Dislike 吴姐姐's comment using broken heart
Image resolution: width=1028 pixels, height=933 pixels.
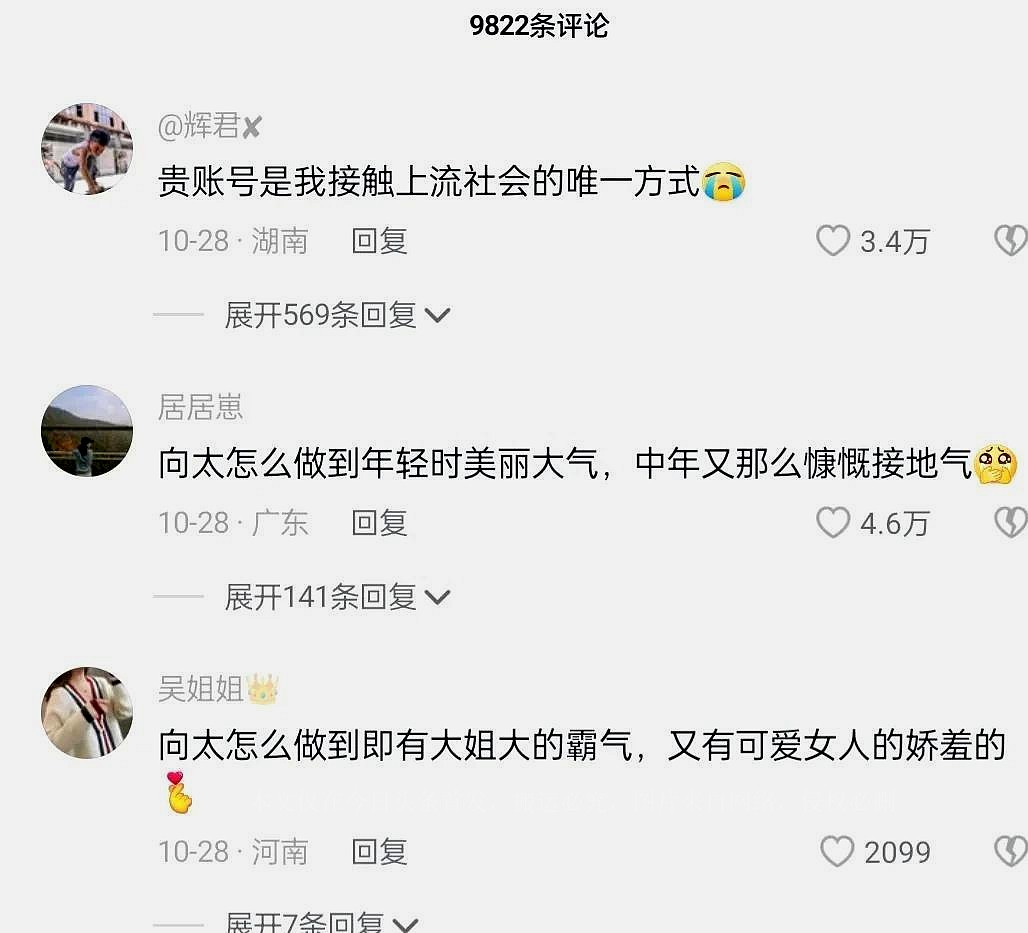click(1012, 851)
